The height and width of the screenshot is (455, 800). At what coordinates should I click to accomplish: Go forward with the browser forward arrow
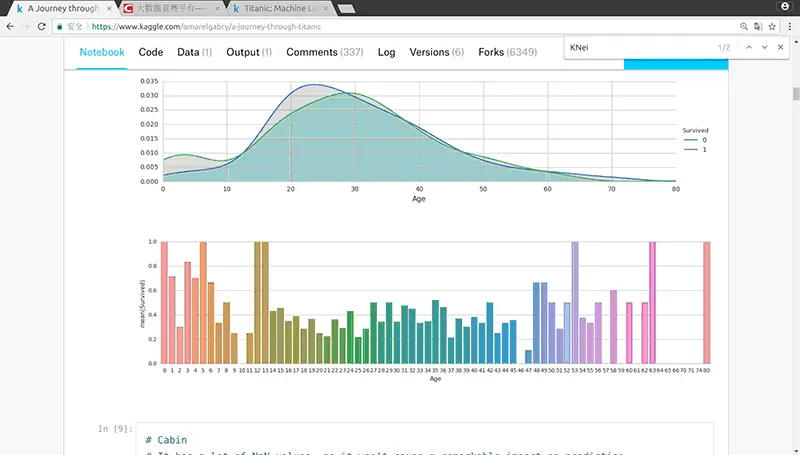pos(26,27)
